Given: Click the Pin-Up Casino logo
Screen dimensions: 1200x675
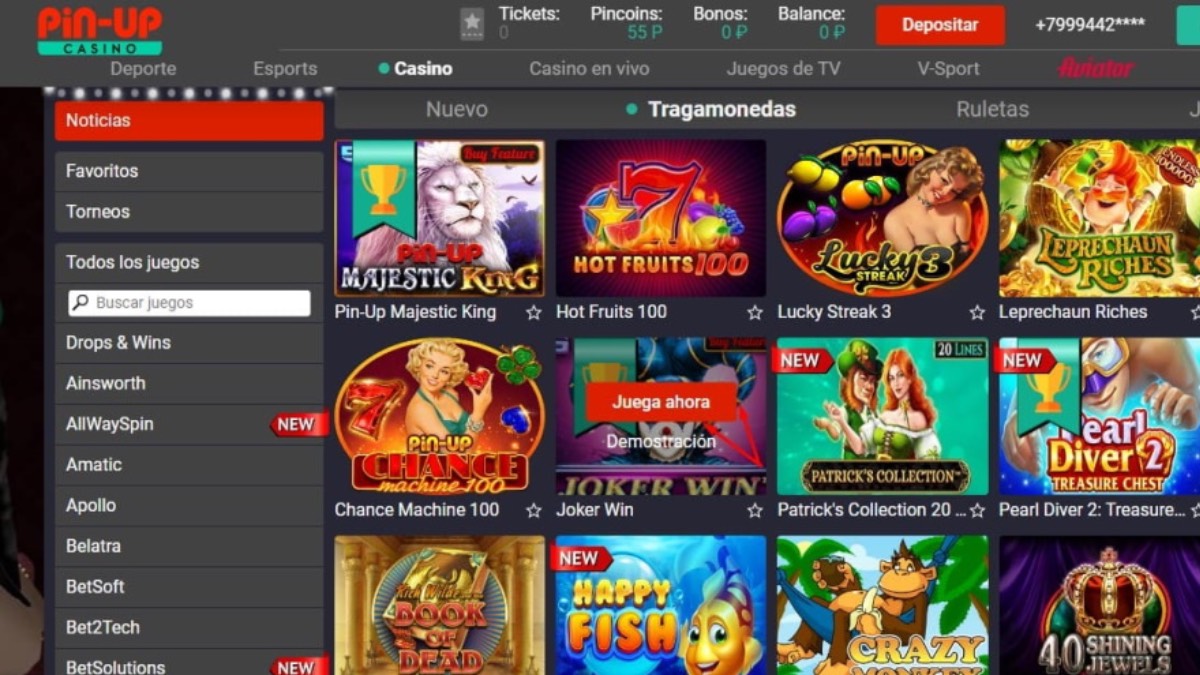Looking at the screenshot, I should click(99, 30).
